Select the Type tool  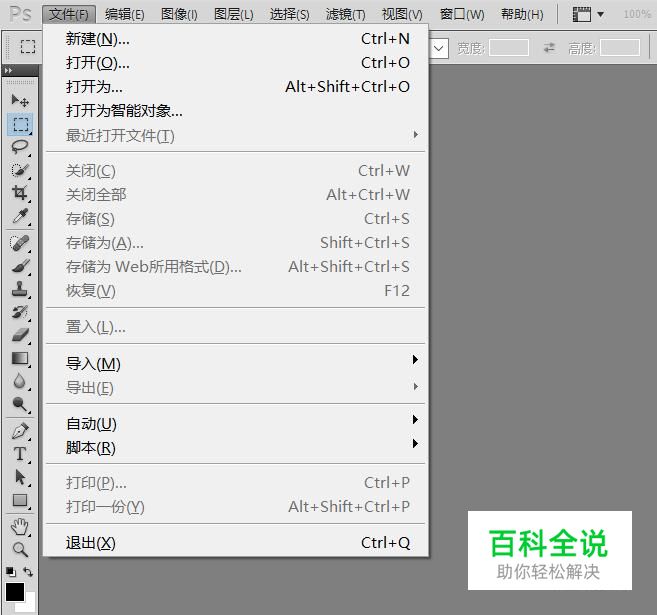click(x=20, y=454)
